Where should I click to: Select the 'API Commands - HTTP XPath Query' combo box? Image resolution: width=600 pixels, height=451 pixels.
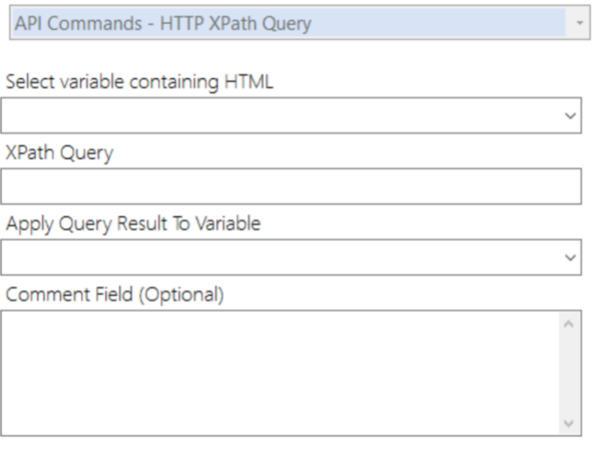(x=300, y=23)
